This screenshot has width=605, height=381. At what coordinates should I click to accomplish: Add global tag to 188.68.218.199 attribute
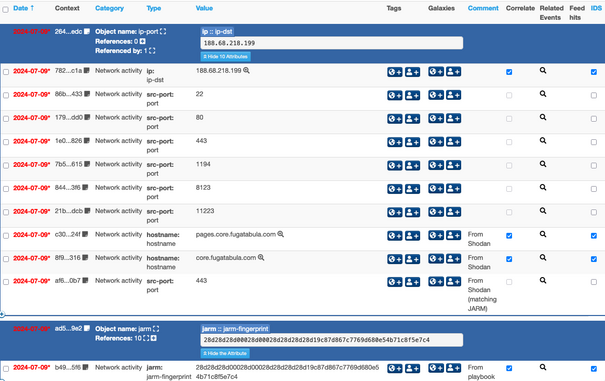click(394, 72)
